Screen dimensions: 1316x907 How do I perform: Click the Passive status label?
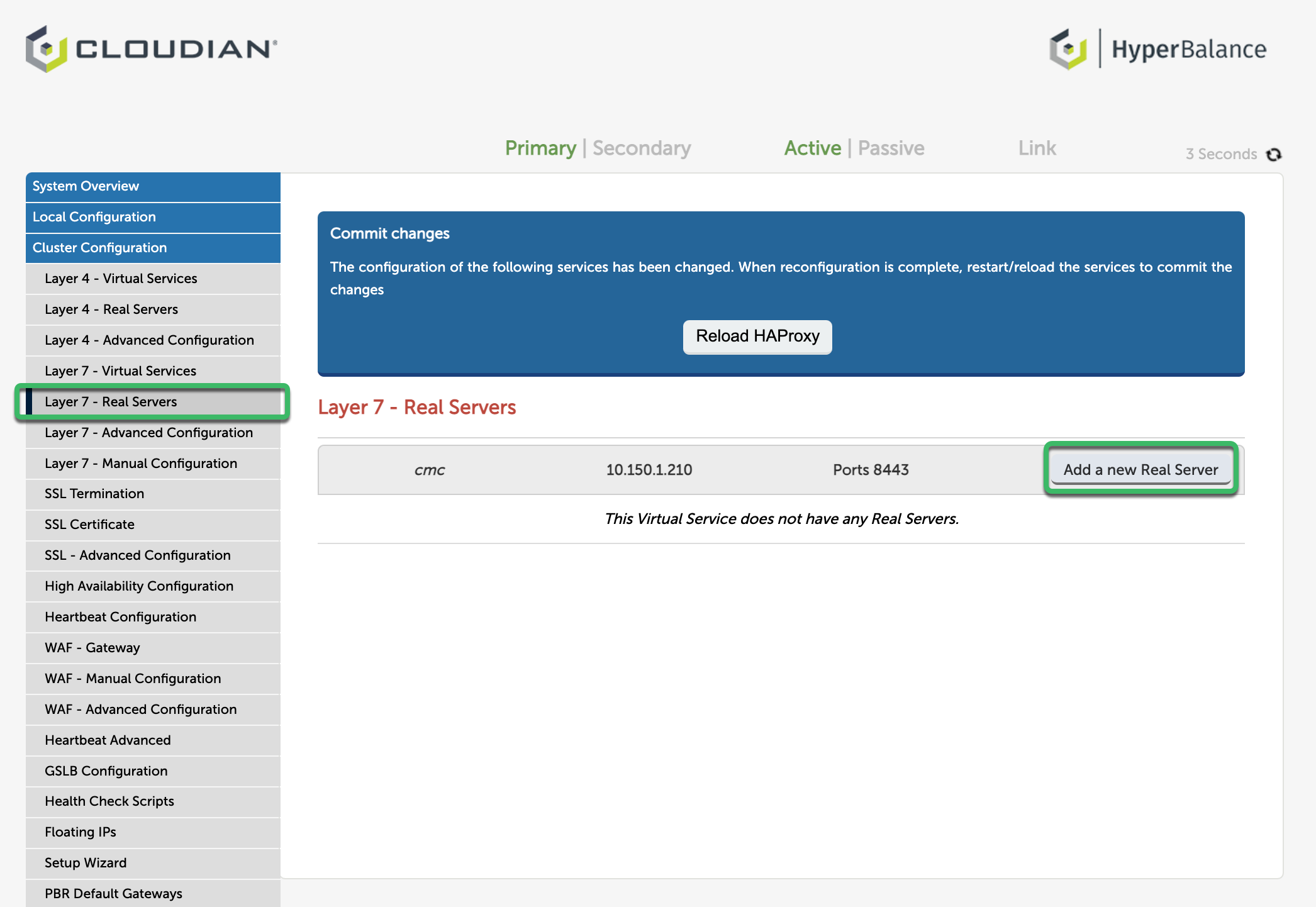click(891, 148)
